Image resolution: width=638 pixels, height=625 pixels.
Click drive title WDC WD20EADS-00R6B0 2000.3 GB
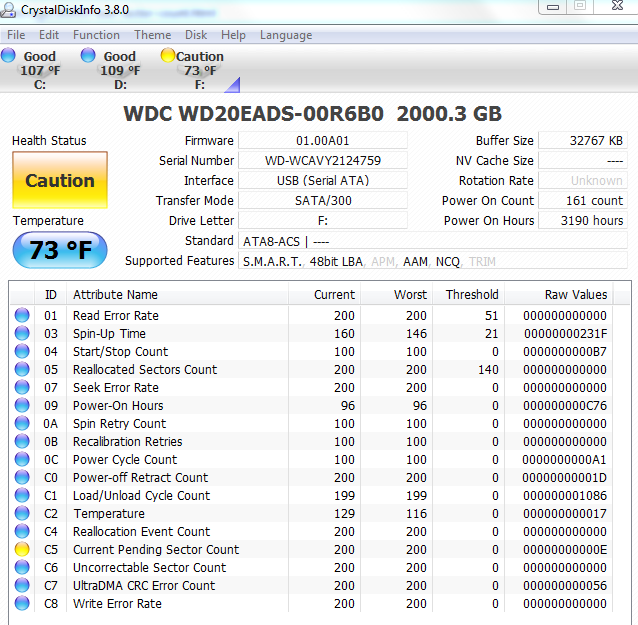pyautogui.click(x=312, y=114)
